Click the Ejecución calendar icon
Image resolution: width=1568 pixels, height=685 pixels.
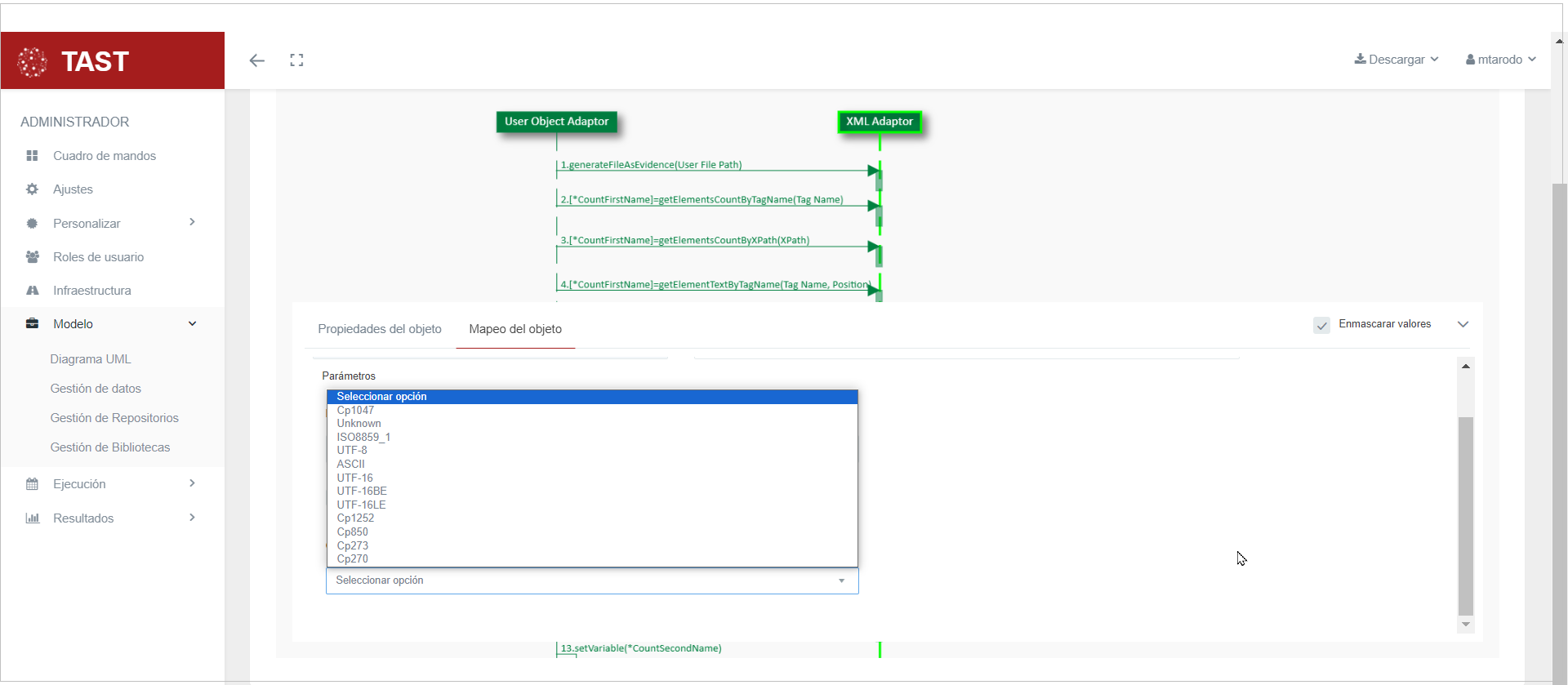tap(33, 484)
